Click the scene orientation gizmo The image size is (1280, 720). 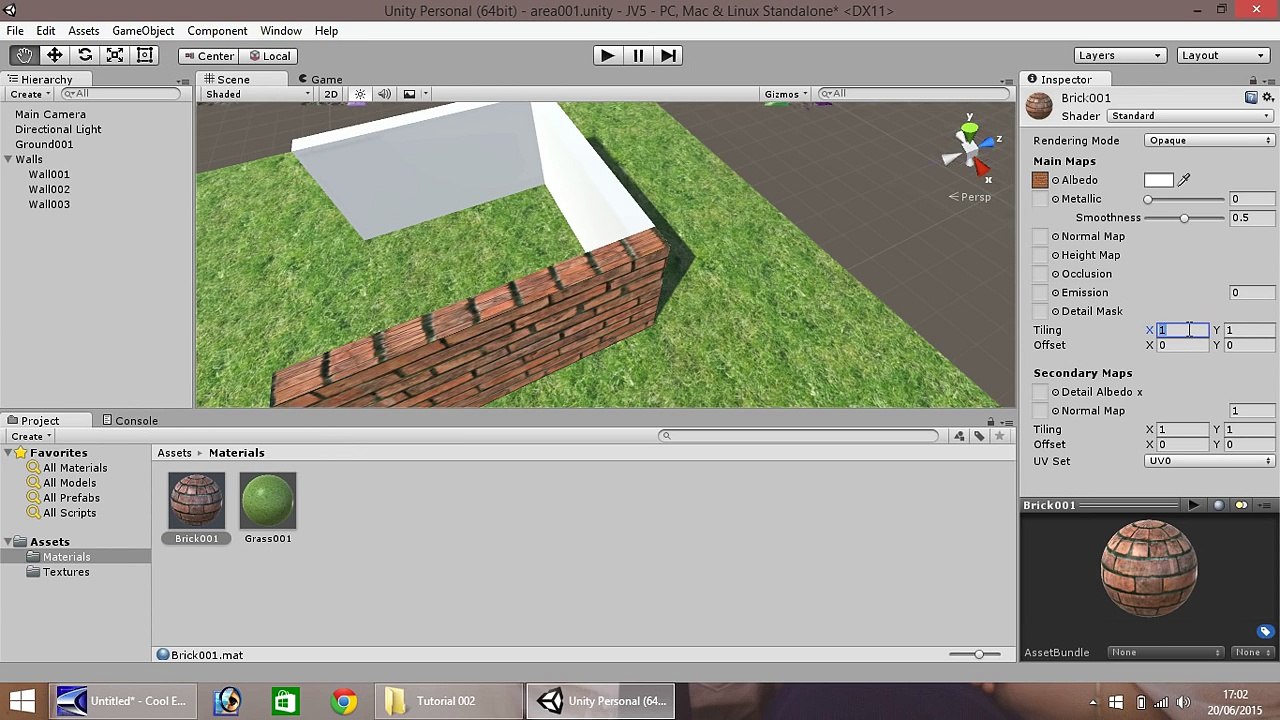click(x=970, y=150)
